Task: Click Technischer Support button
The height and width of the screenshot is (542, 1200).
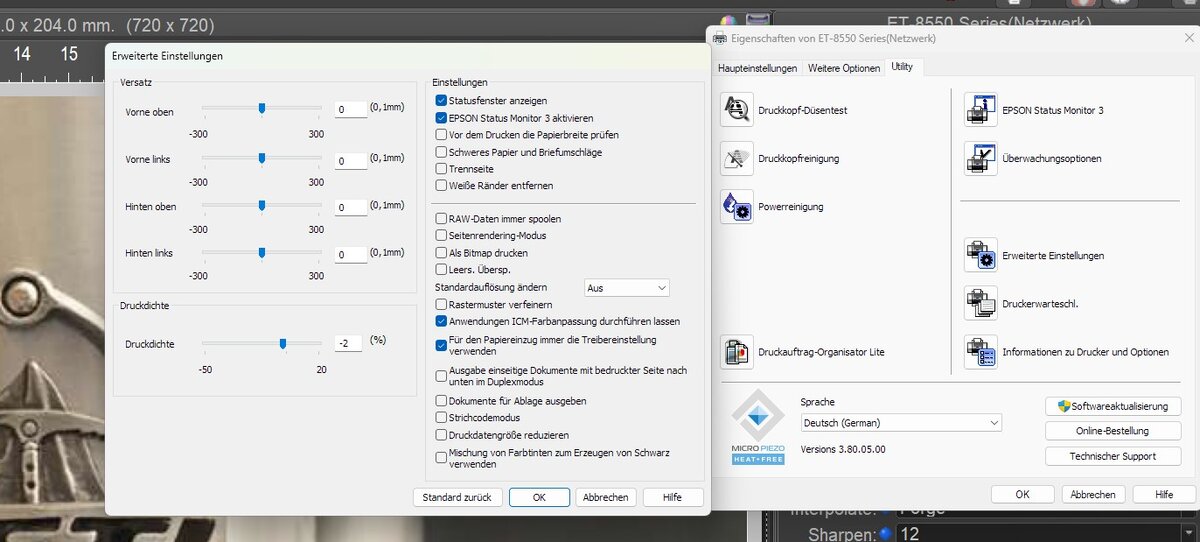Action: (1113, 456)
